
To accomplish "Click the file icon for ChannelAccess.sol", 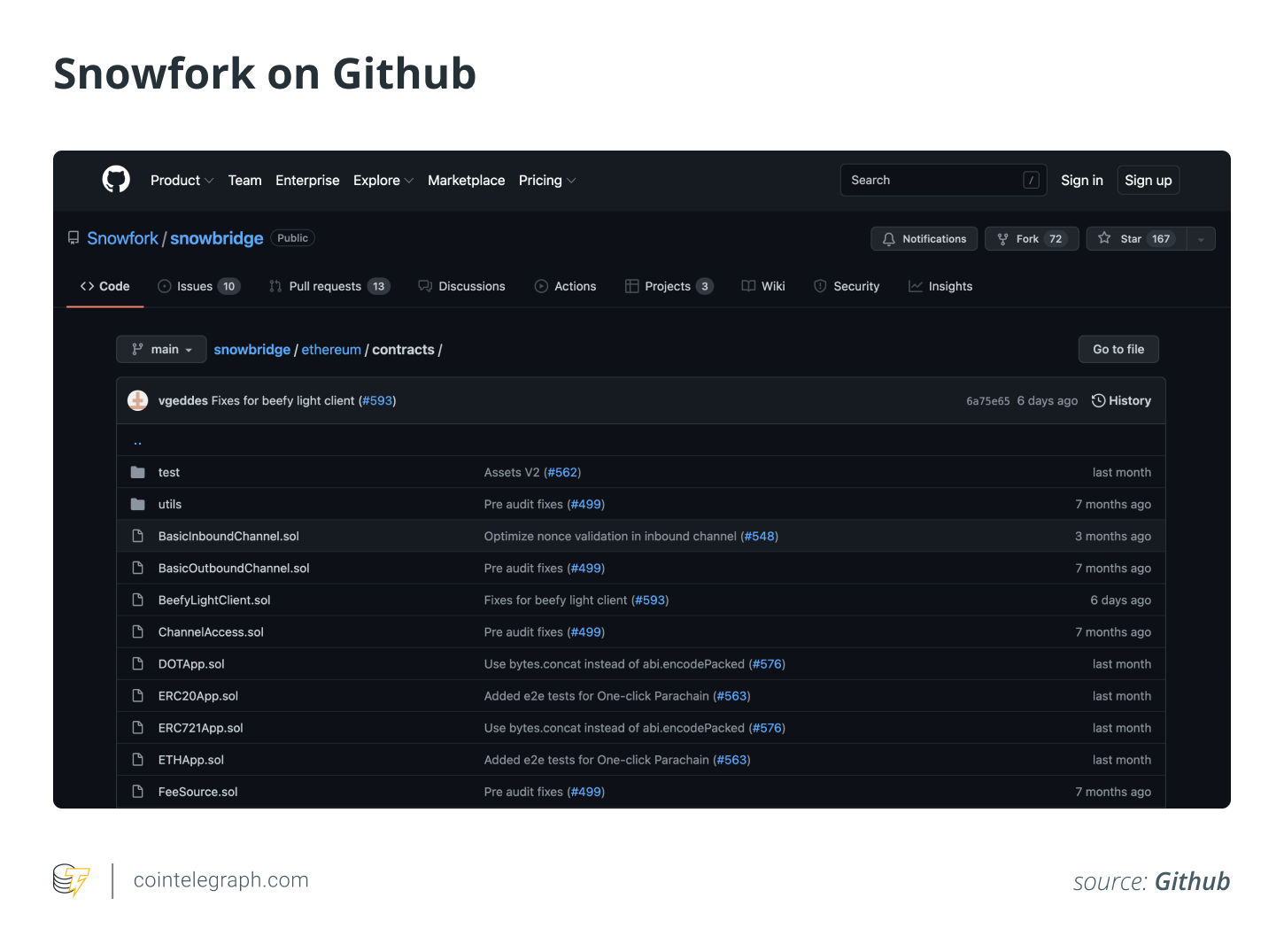I will tap(138, 631).
